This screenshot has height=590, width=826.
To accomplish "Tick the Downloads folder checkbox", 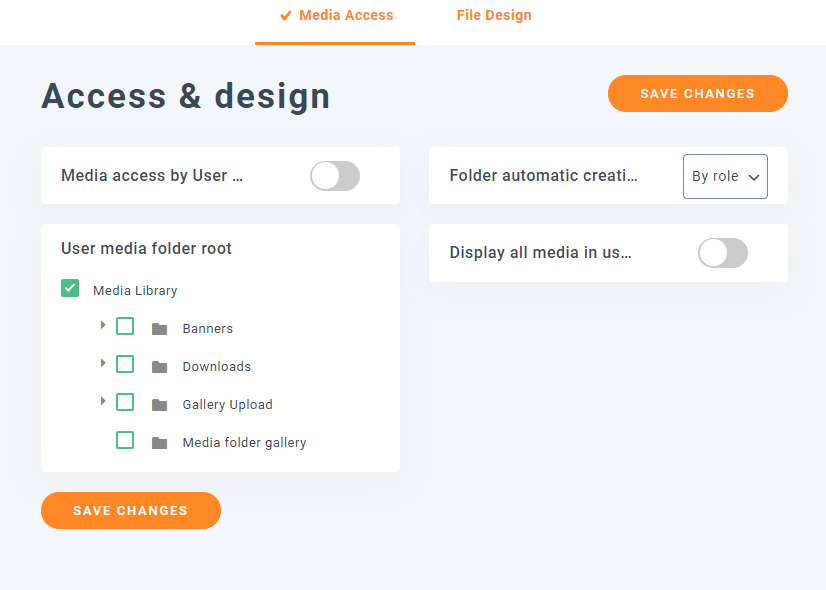I will 125,364.
